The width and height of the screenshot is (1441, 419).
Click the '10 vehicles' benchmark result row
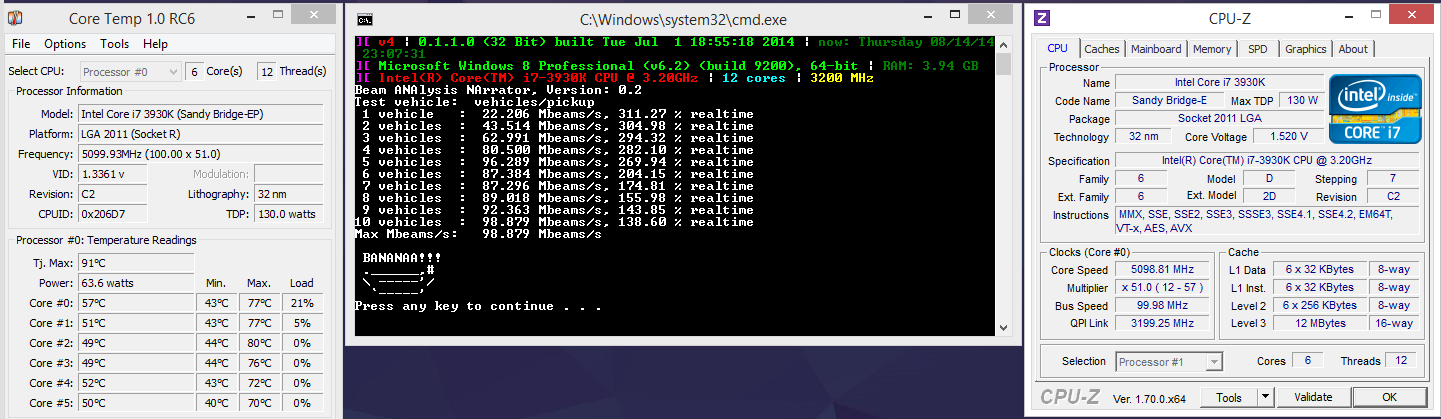pyautogui.click(x=554, y=222)
